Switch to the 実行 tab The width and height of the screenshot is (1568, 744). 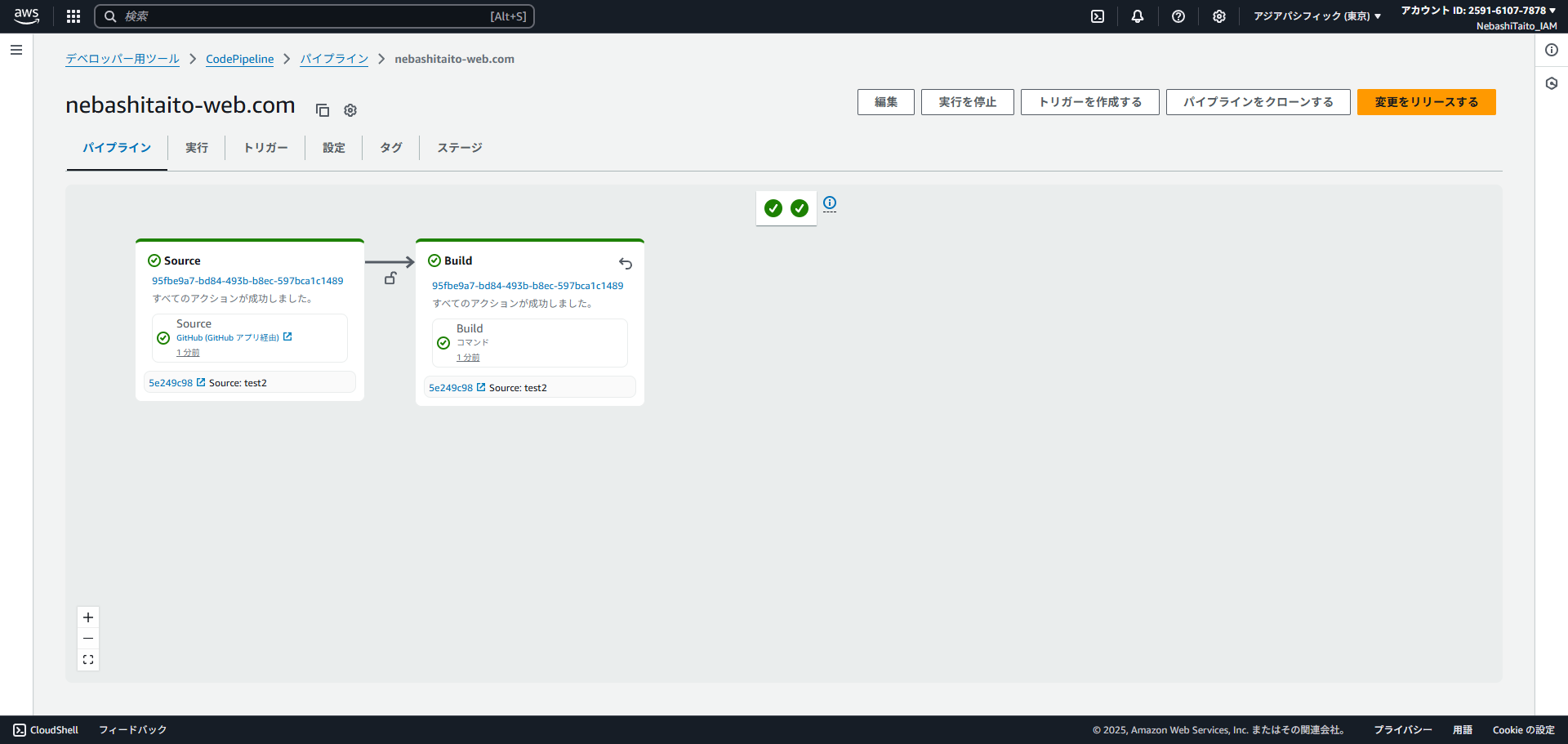197,148
